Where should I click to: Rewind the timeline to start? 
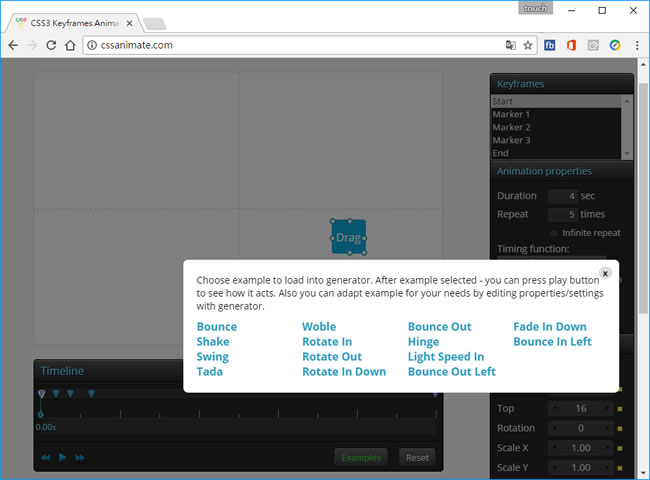coord(46,458)
